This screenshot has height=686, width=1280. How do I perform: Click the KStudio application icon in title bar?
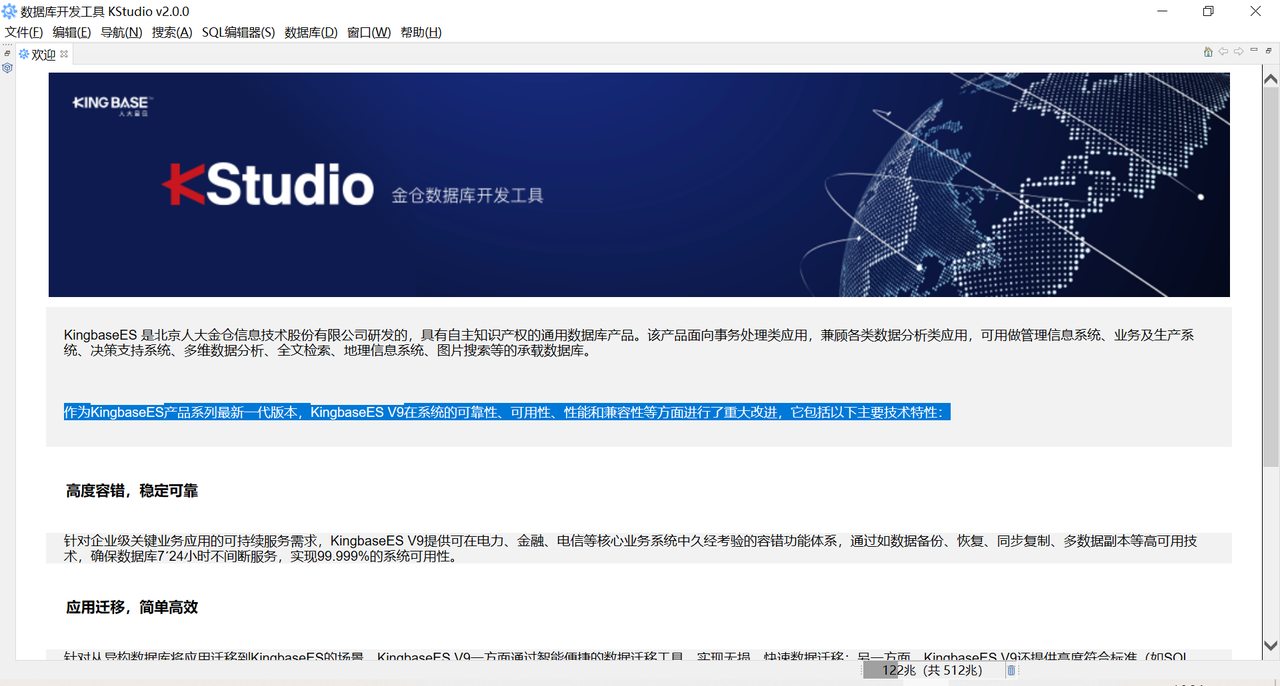(10, 11)
